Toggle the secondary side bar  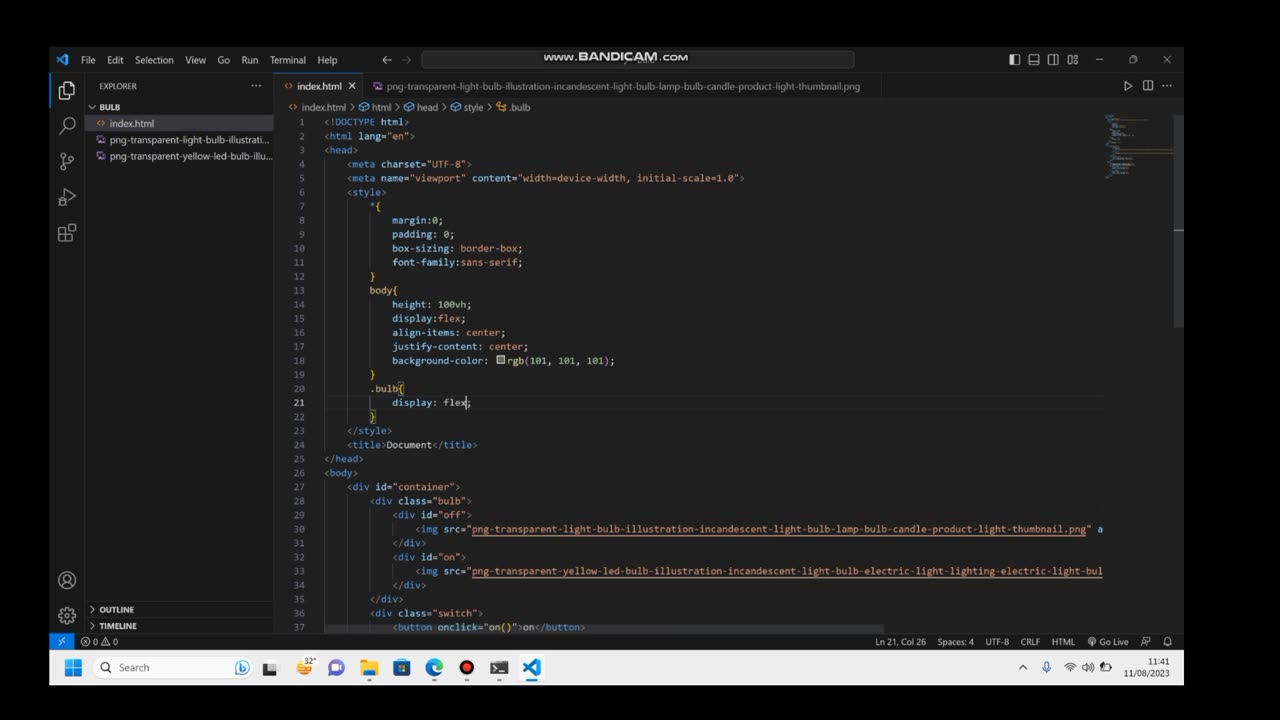[1053, 60]
